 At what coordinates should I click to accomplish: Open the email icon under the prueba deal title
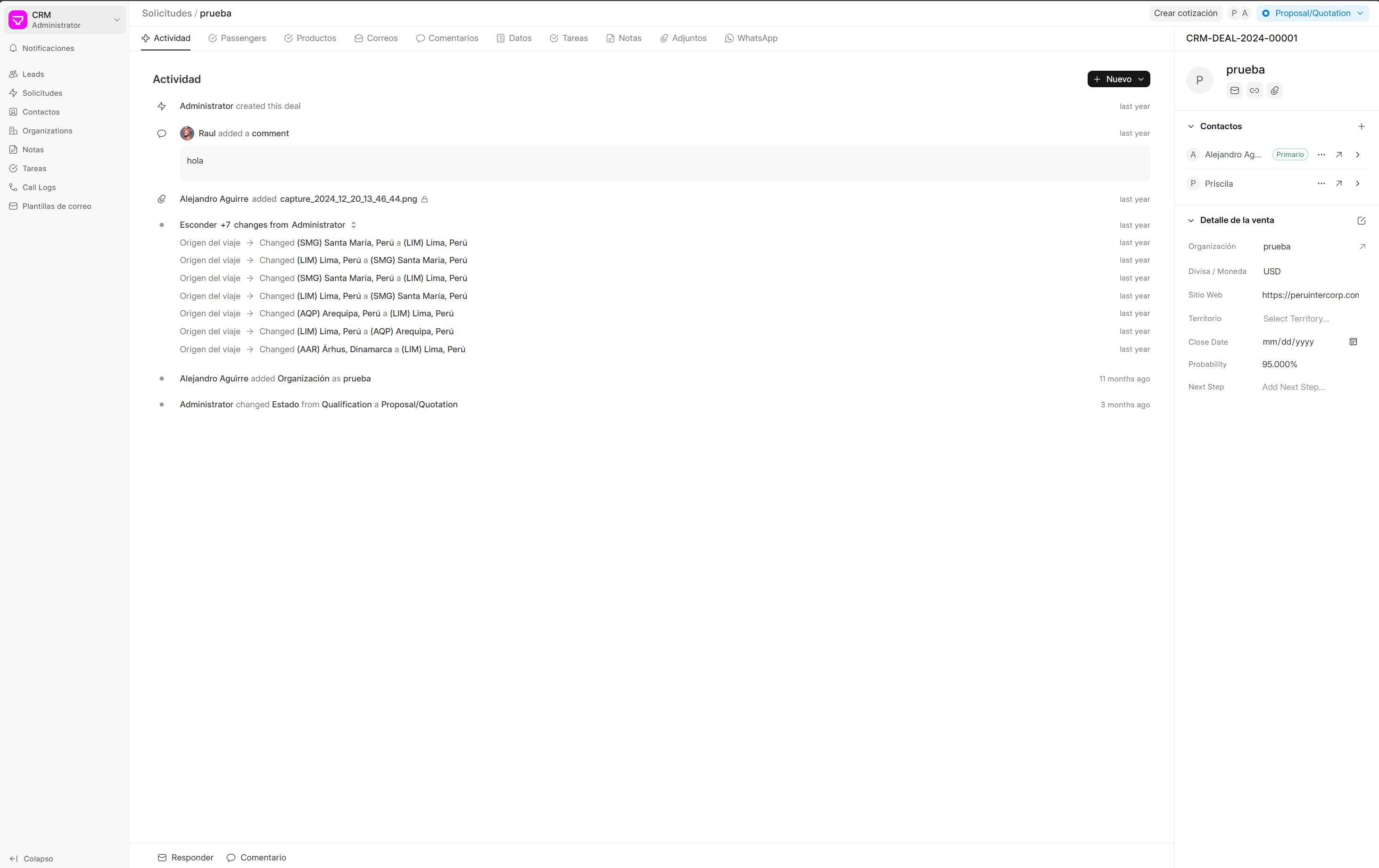tap(1234, 90)
